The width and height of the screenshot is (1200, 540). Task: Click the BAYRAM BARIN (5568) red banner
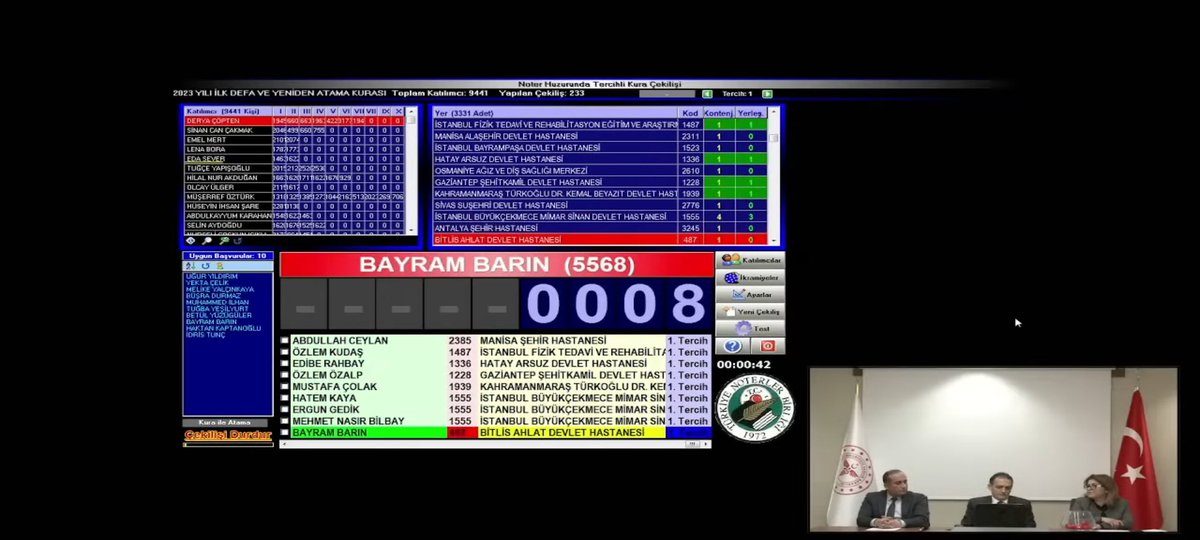pyautogui.click(x=496, y=265)
